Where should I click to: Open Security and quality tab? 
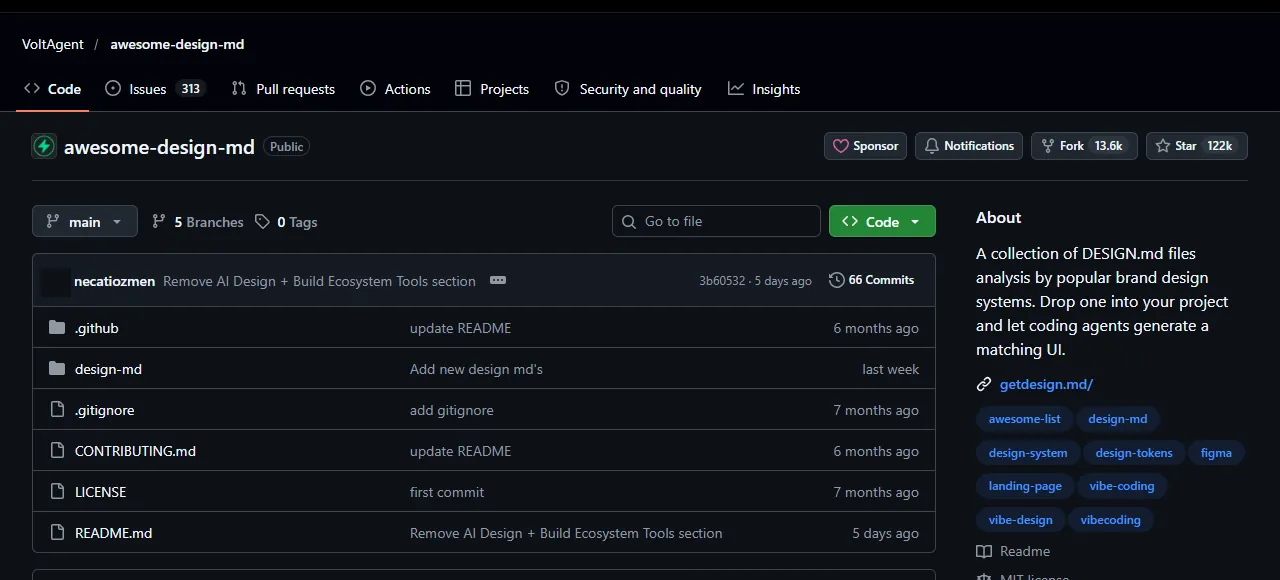tap(628, 89)
